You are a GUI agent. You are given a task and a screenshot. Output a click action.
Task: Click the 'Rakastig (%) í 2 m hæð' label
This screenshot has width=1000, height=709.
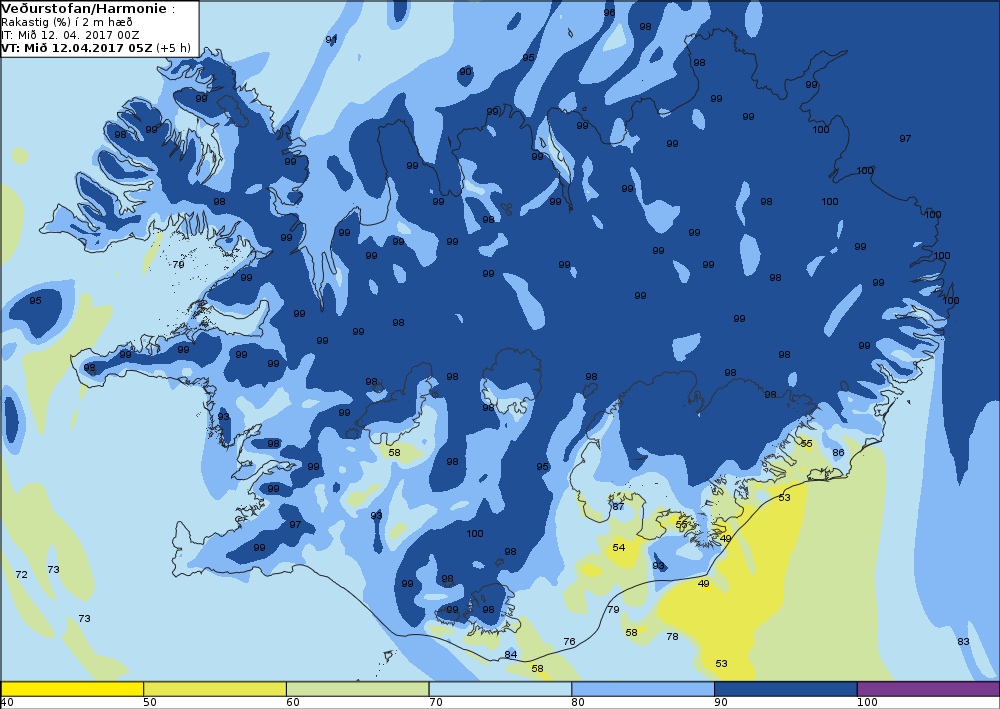(67, 22)
